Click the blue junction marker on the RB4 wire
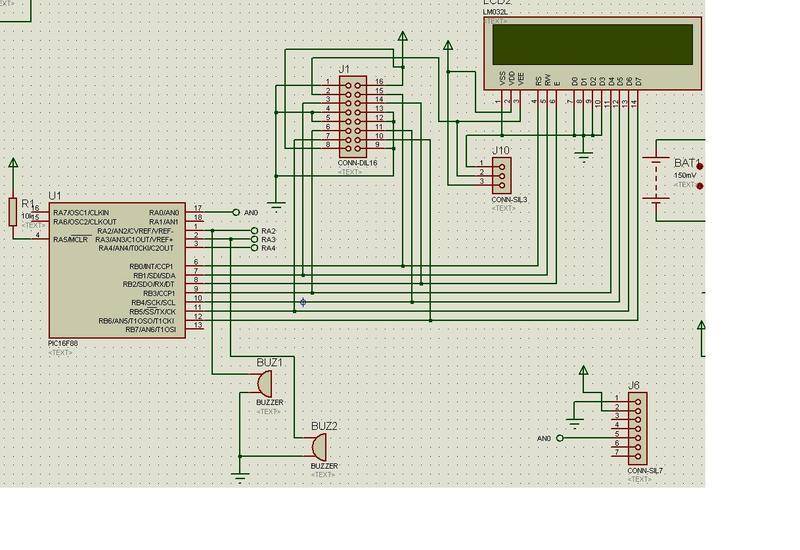This screenshot has width=800, height=550. 303,302
